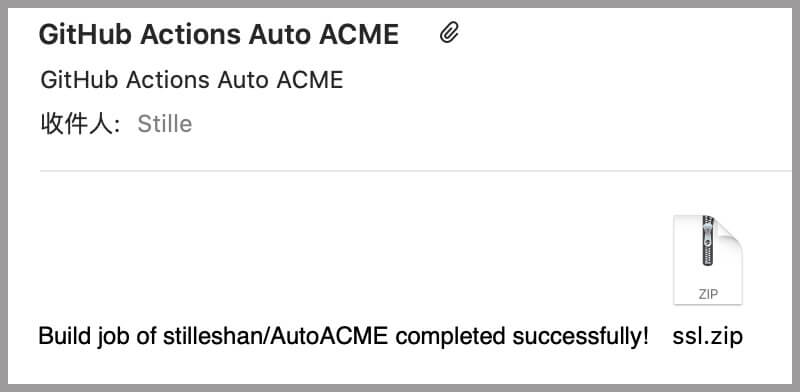
Task: Click the 收件人 recipient label
Action: tap(80, 124)
